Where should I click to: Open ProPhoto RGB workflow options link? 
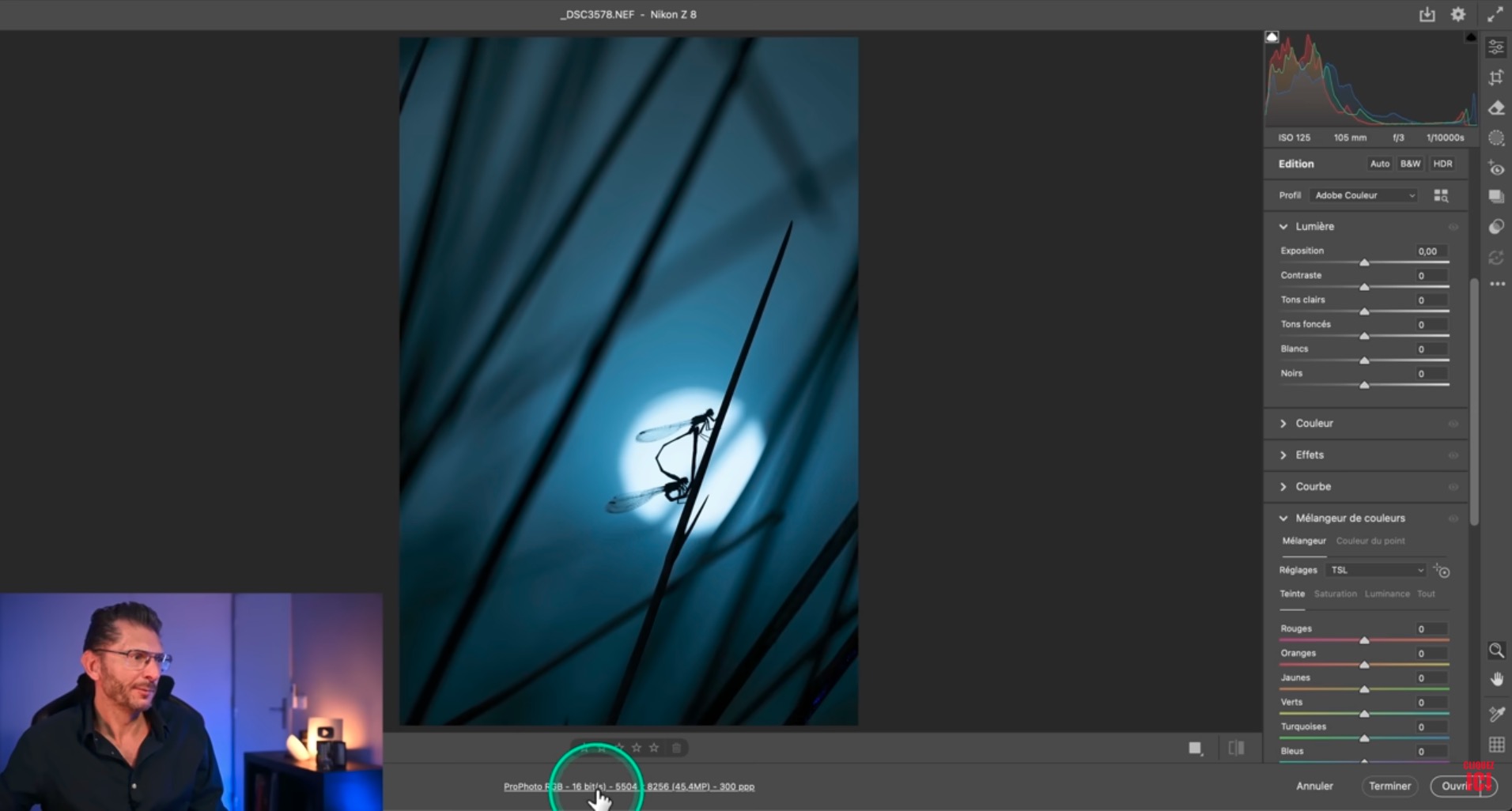pyautogui.click(x=629, y=786)
